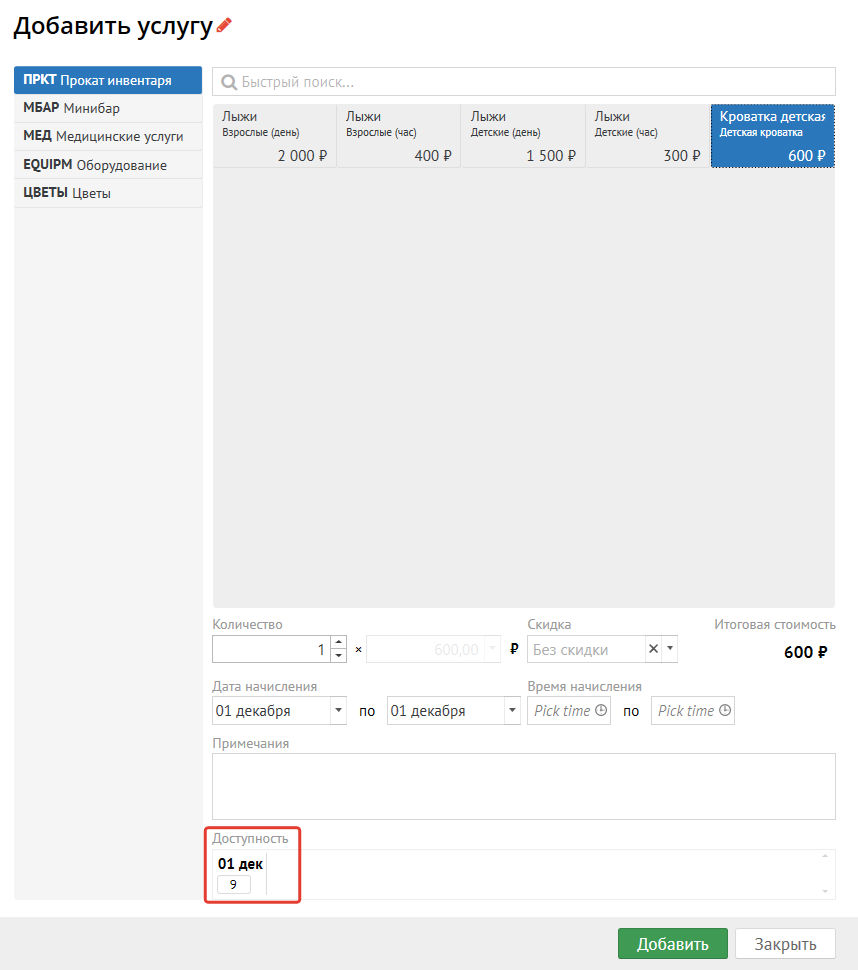
Task: Choose Лыжи Взрослые (час) 400 ₽ tile
Action: (399, 136)
